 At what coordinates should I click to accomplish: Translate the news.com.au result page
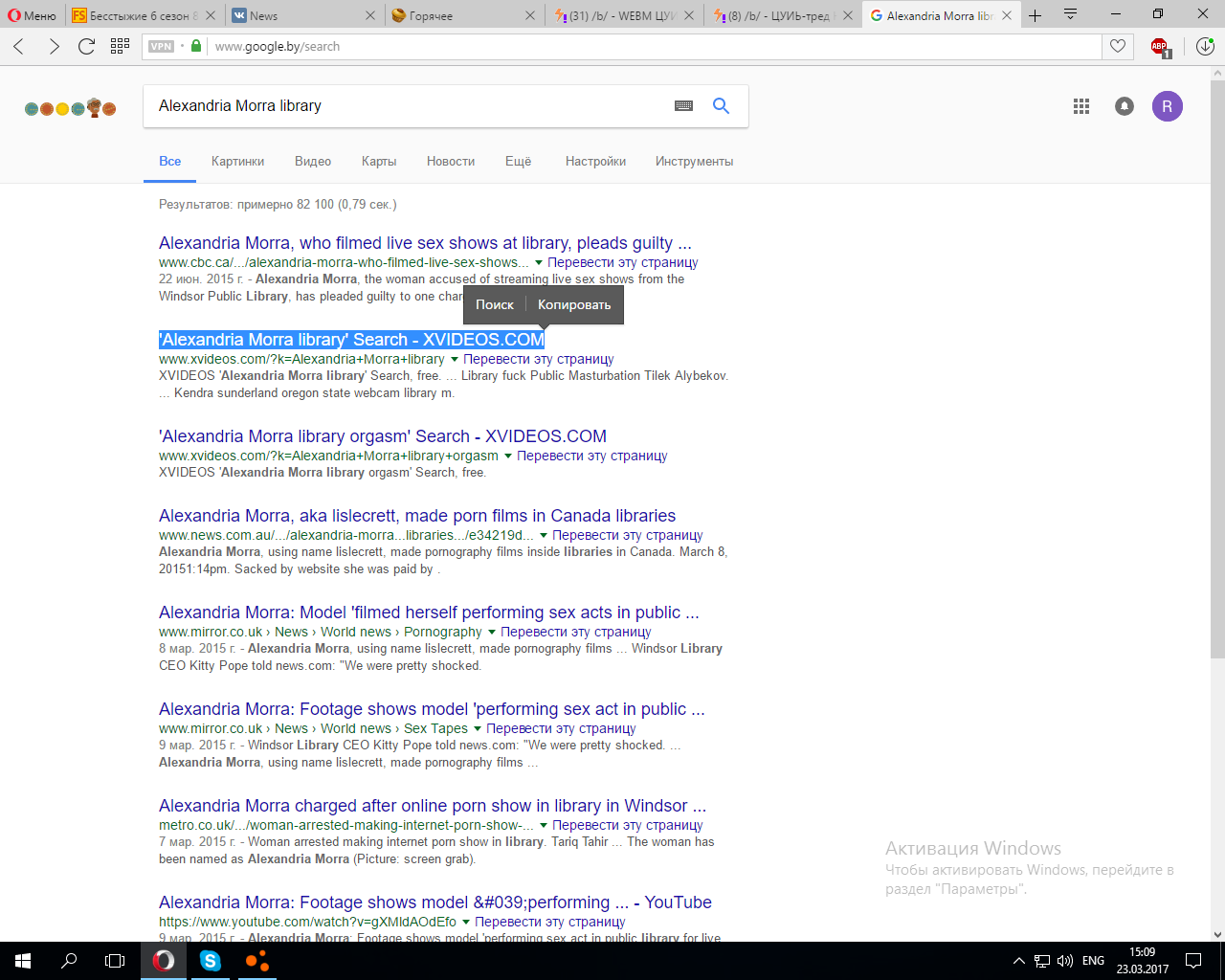tap(628, 535)
